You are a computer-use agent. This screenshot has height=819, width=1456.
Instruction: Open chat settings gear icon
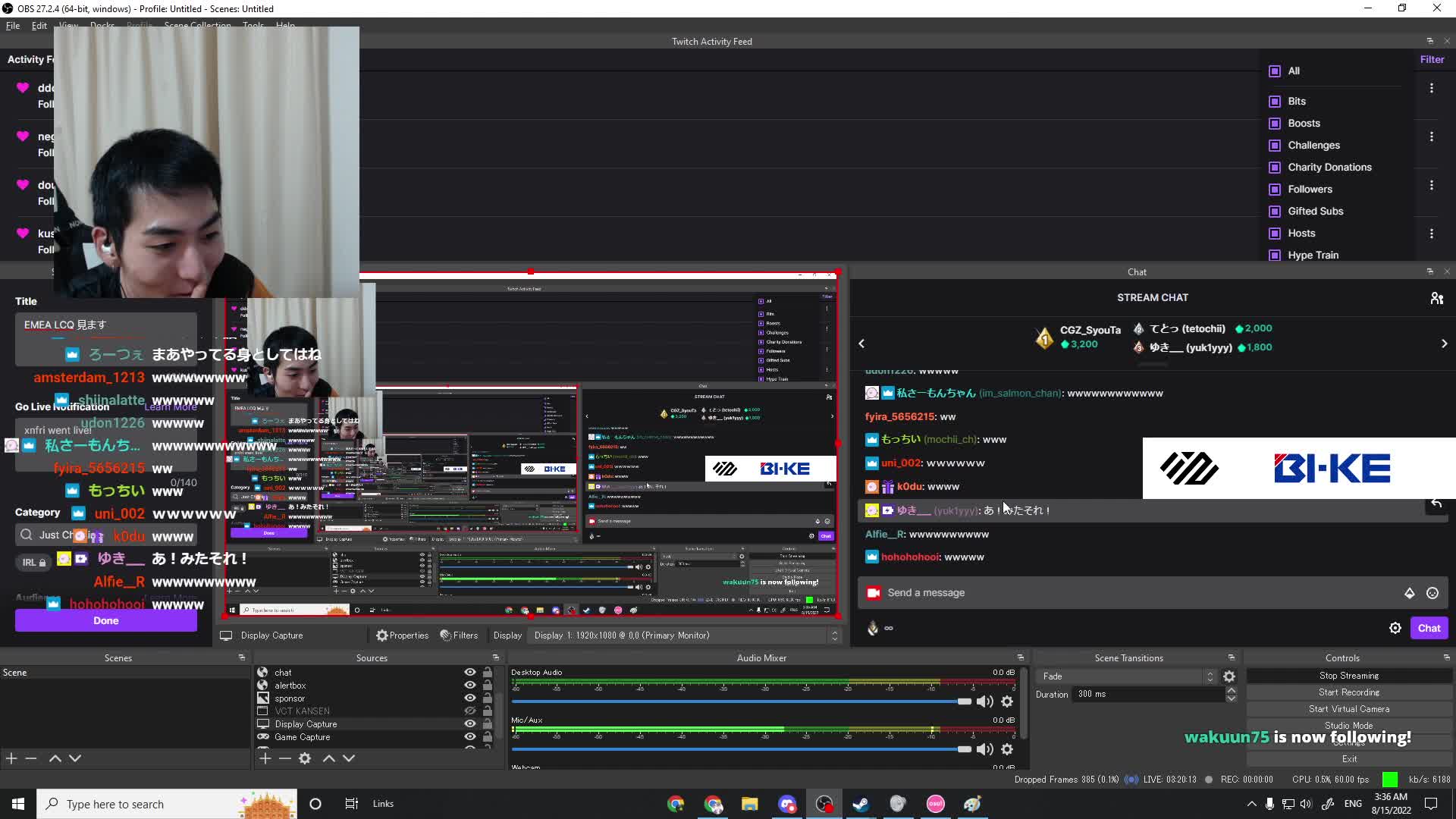click(x=1395, y=628)
